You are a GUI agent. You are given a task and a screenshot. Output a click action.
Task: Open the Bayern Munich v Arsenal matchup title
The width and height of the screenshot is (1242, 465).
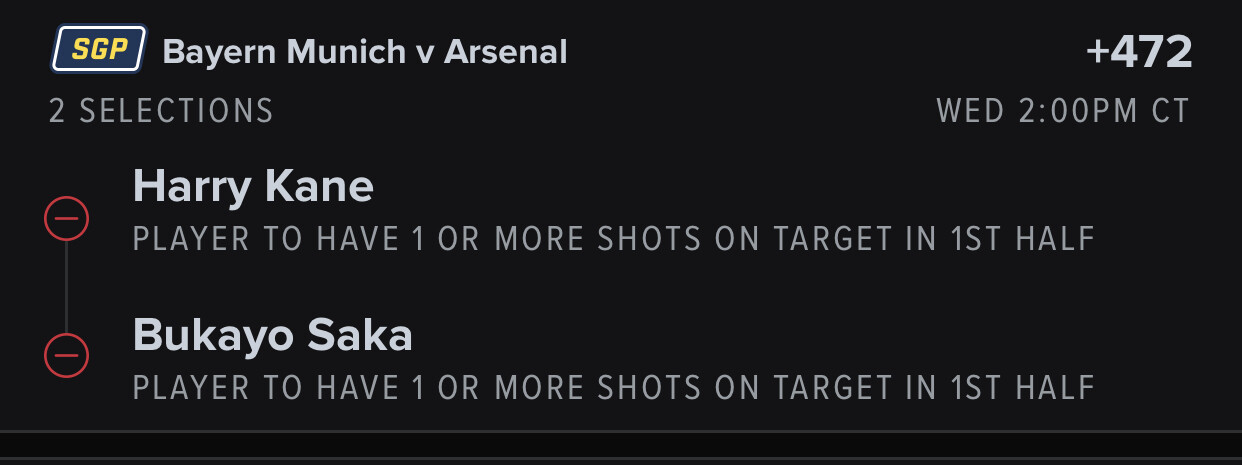[x=364, y=52]
